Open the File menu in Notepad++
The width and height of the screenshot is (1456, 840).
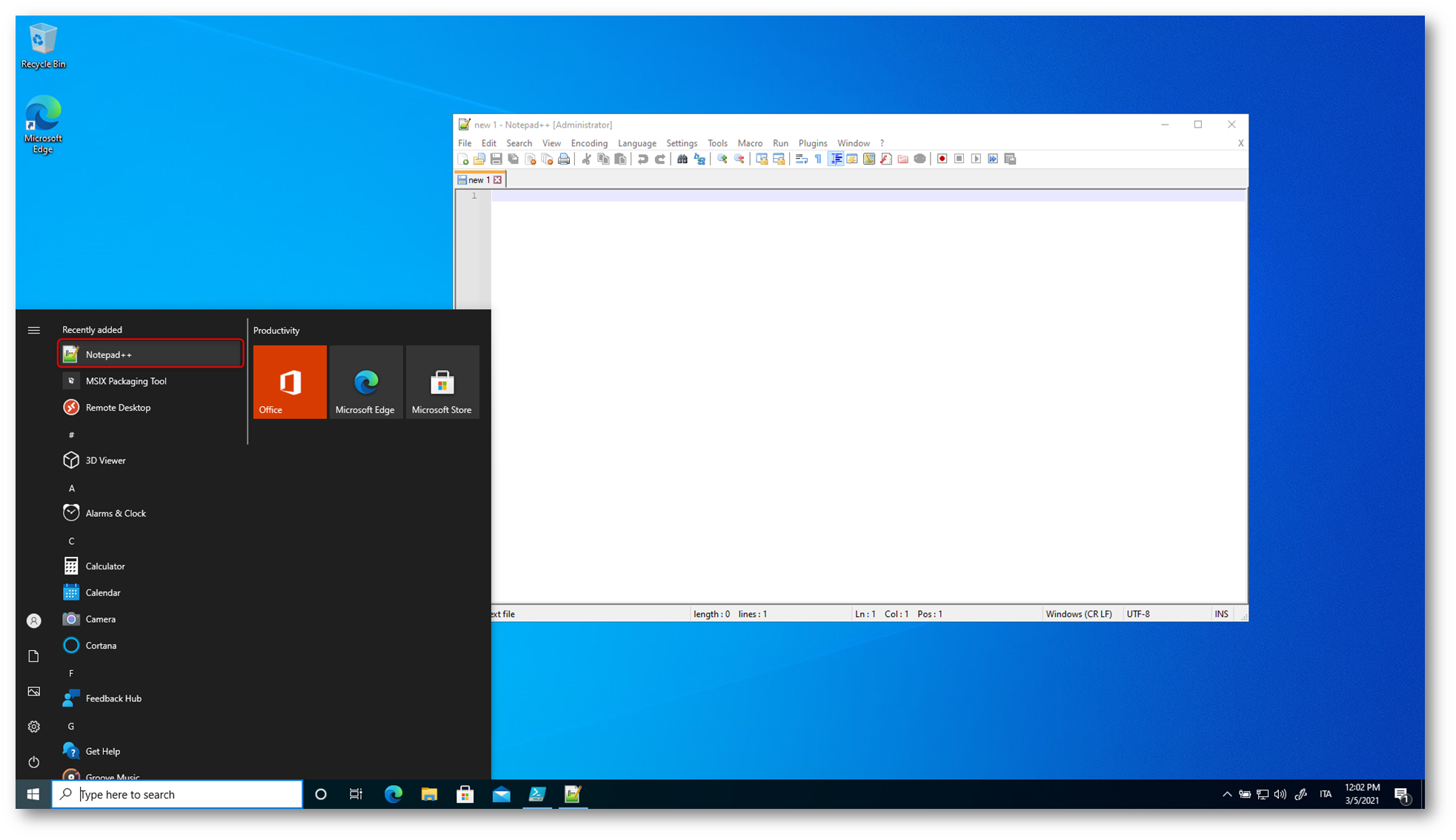[x=465, y=143]
